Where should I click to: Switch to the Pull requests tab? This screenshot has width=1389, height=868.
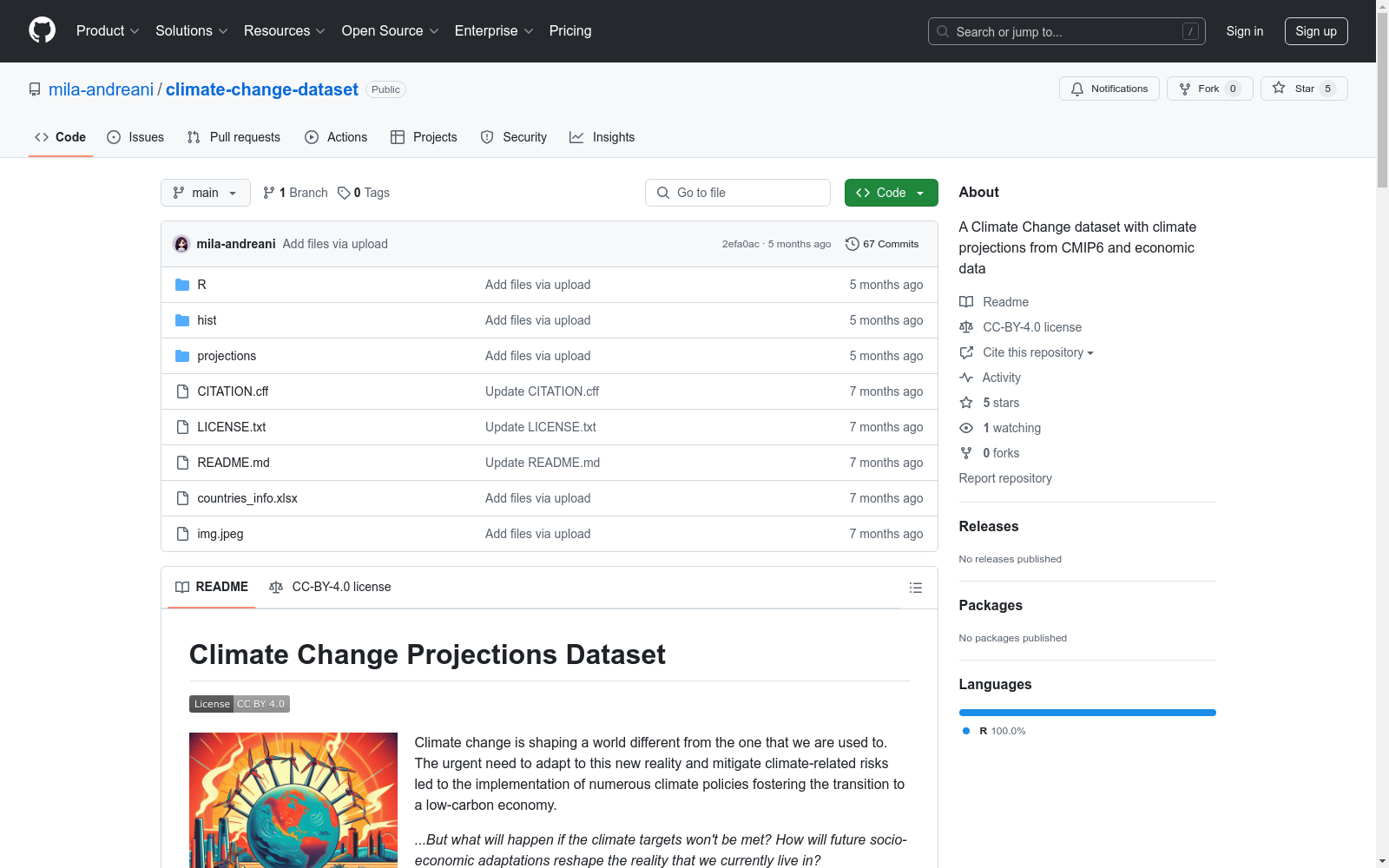(x=234, y=137)
